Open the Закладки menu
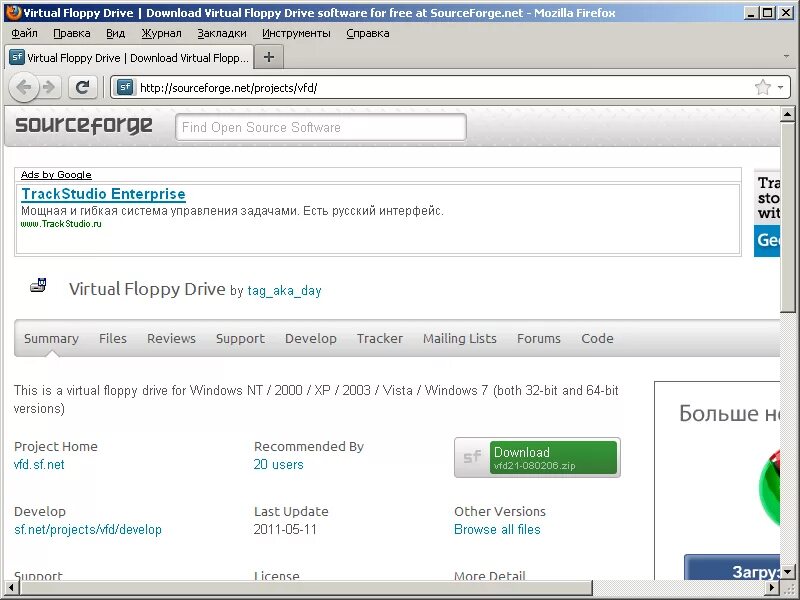Screen dimensions: 800x600 point(221,33)
